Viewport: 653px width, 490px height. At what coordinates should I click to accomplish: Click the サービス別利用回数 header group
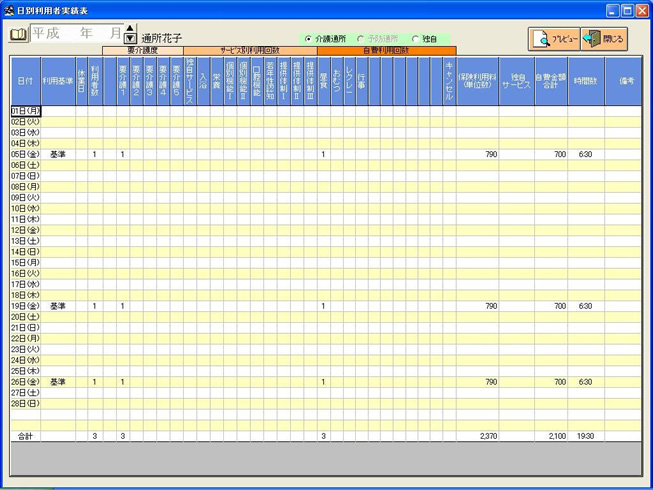250,50
